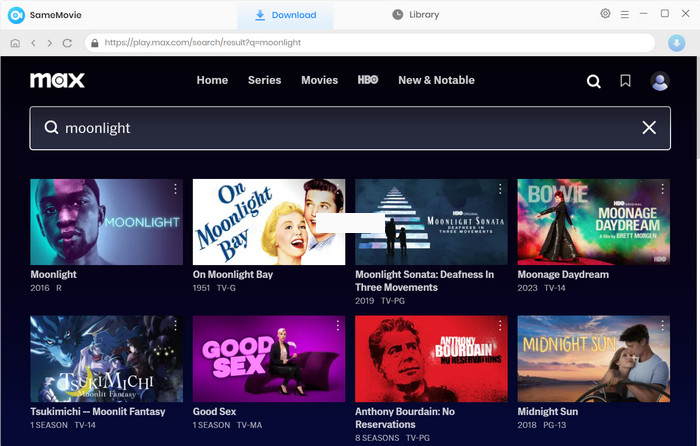The height and width of the screenshot is (446, 700).
Task: Open the HBO hub
Action: [368, 80]
